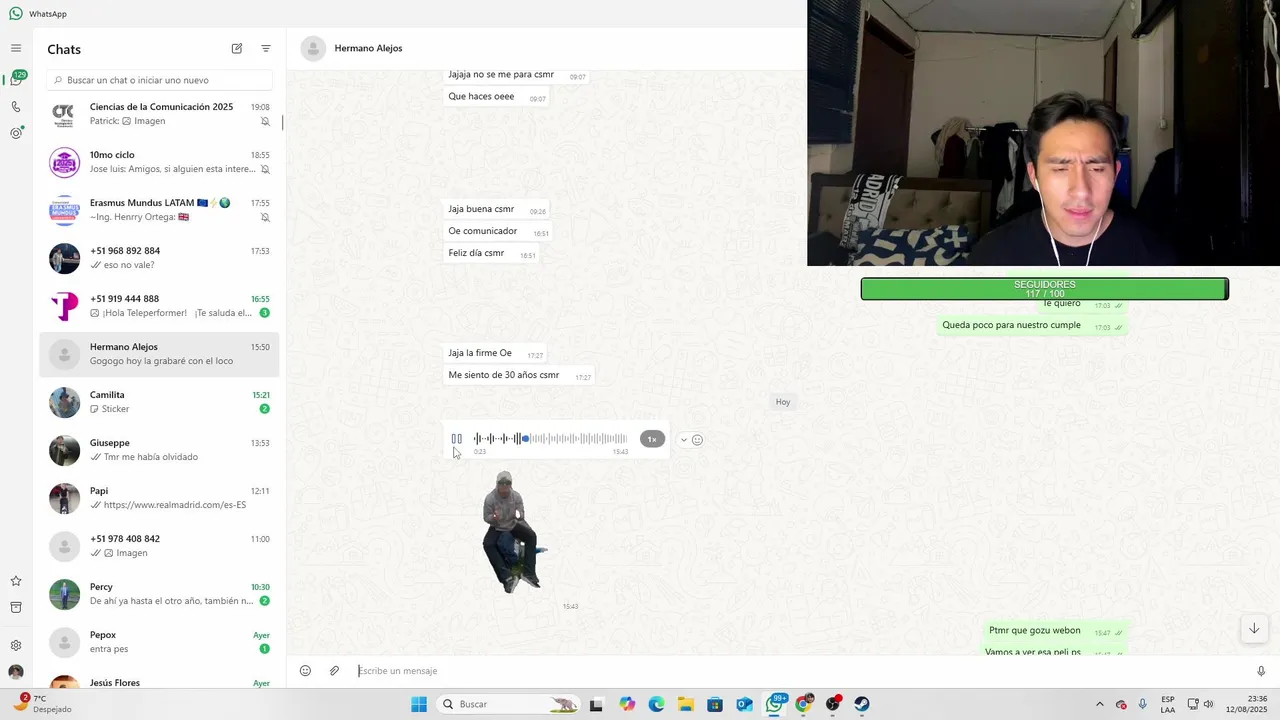1280x720 pixels.
Task: Open starred messages
Action: click(16, 581)
